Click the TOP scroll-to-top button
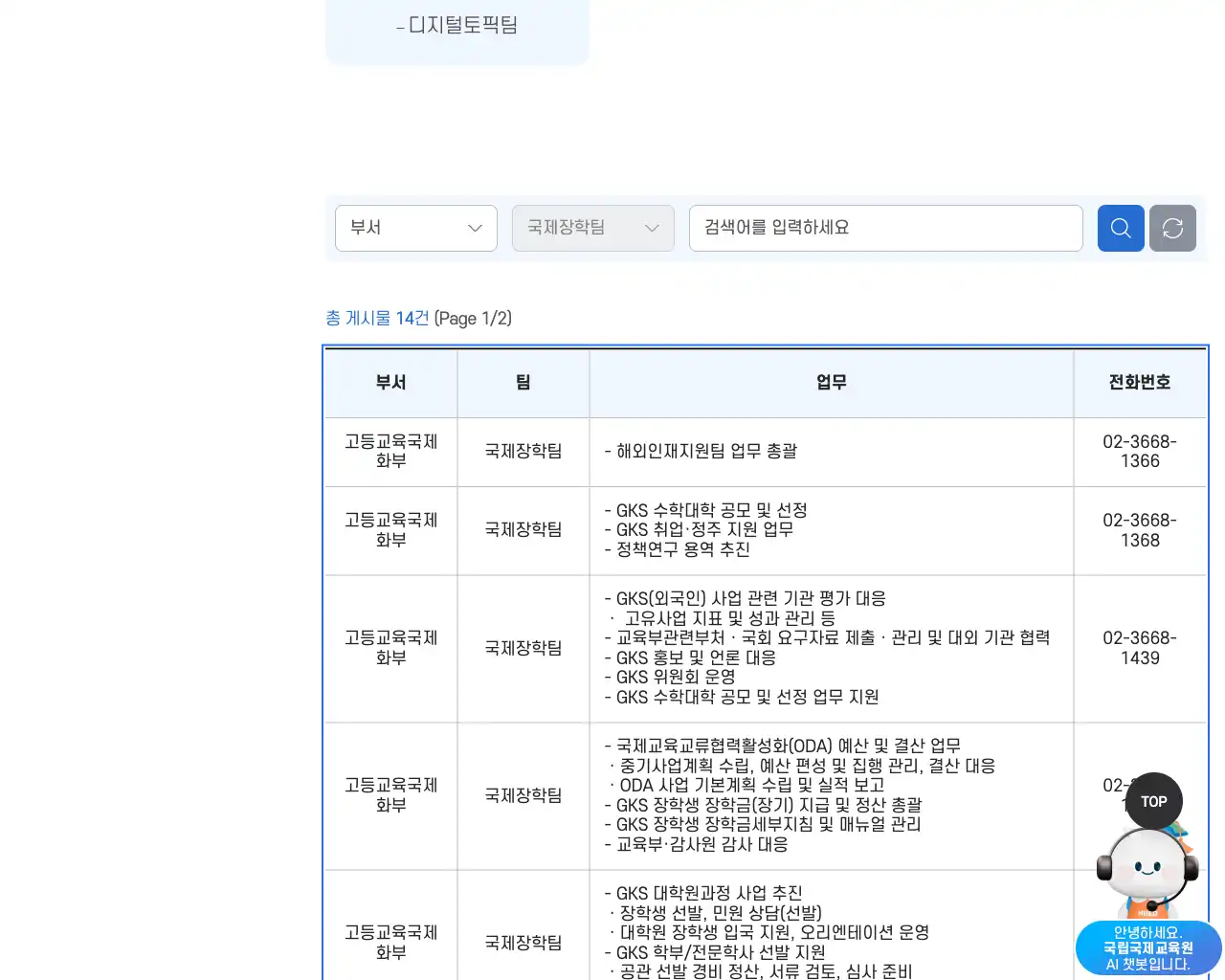1225x980 pixels. tap(1153, 801)
